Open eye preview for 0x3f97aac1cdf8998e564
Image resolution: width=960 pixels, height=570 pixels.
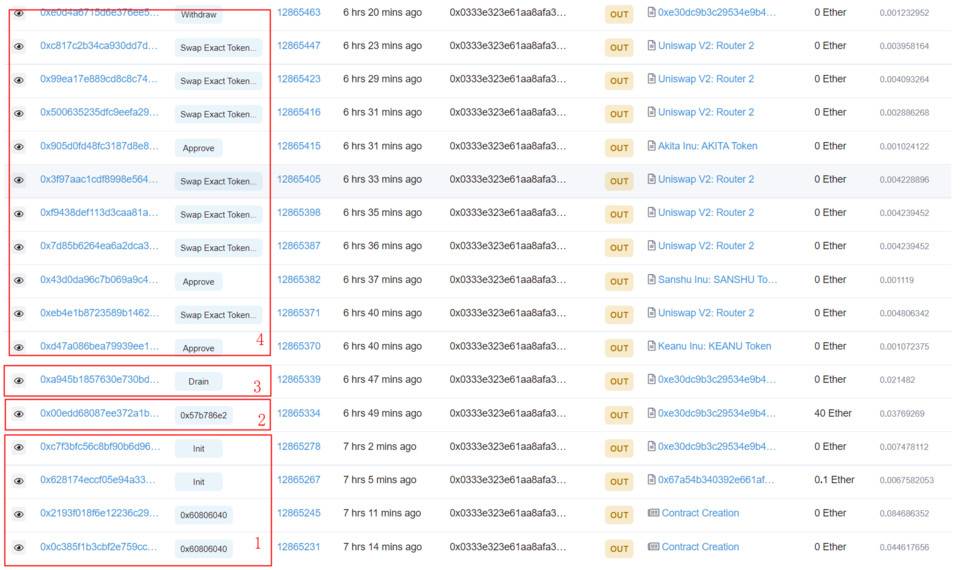(x=19, y=180)
